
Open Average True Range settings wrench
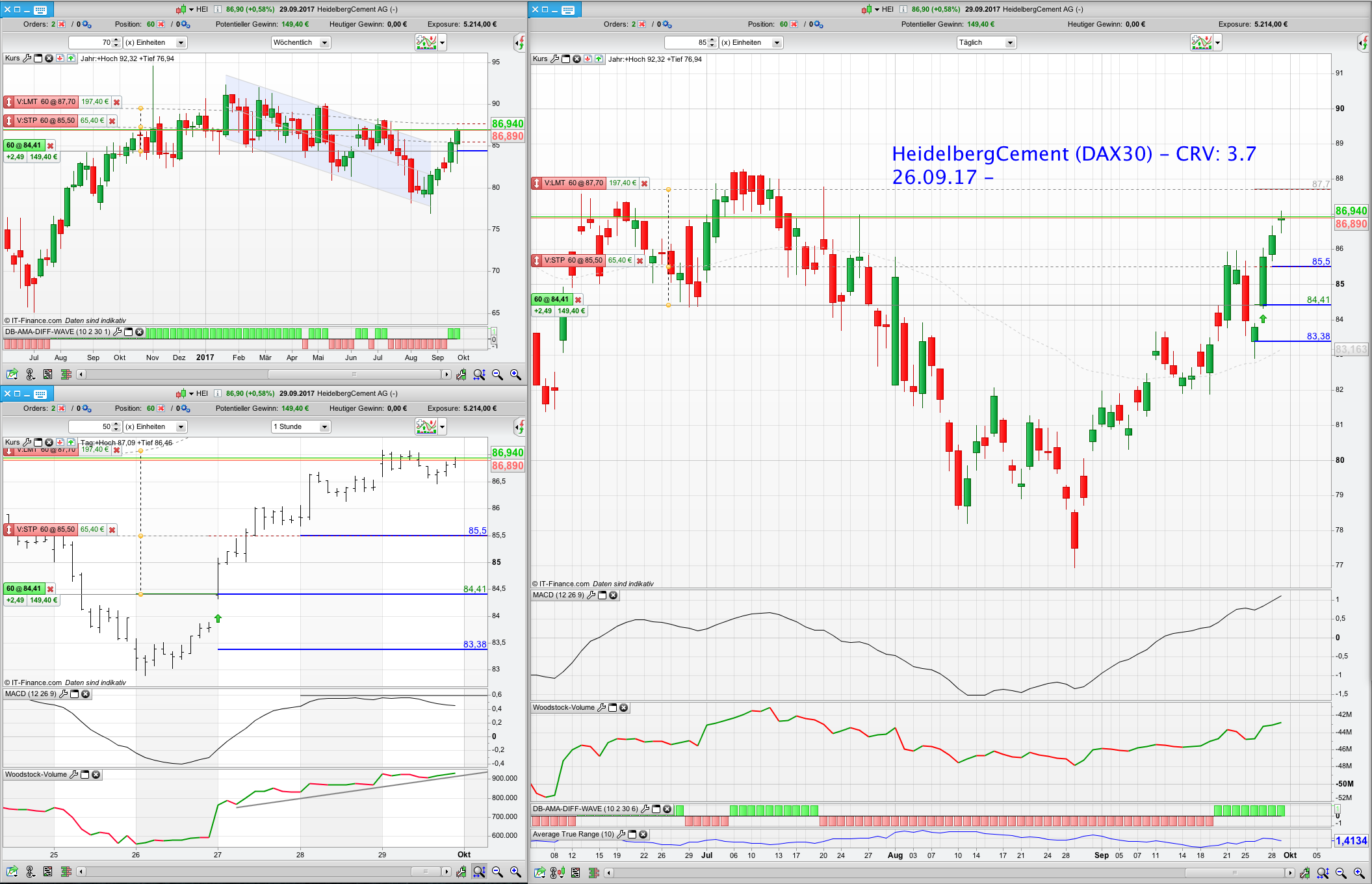click(x=621, y=835)
